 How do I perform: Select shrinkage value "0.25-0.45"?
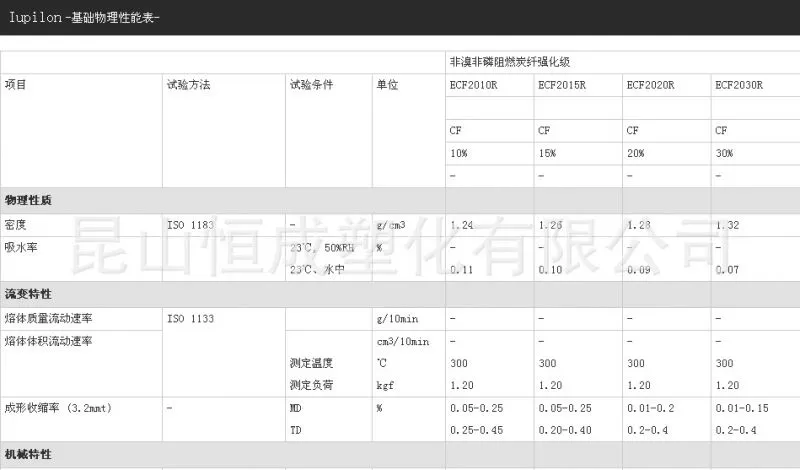tap(477, 431)
